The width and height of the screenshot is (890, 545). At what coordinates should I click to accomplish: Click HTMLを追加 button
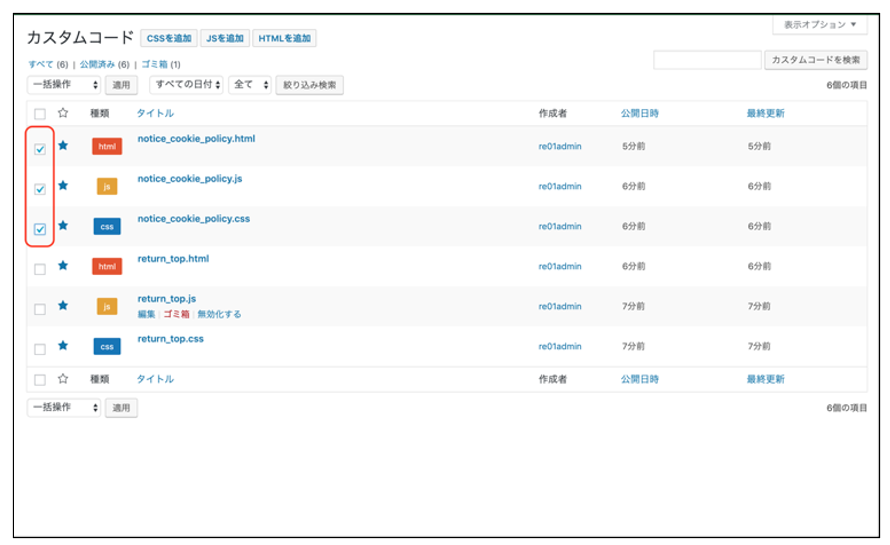coord(284,38)
